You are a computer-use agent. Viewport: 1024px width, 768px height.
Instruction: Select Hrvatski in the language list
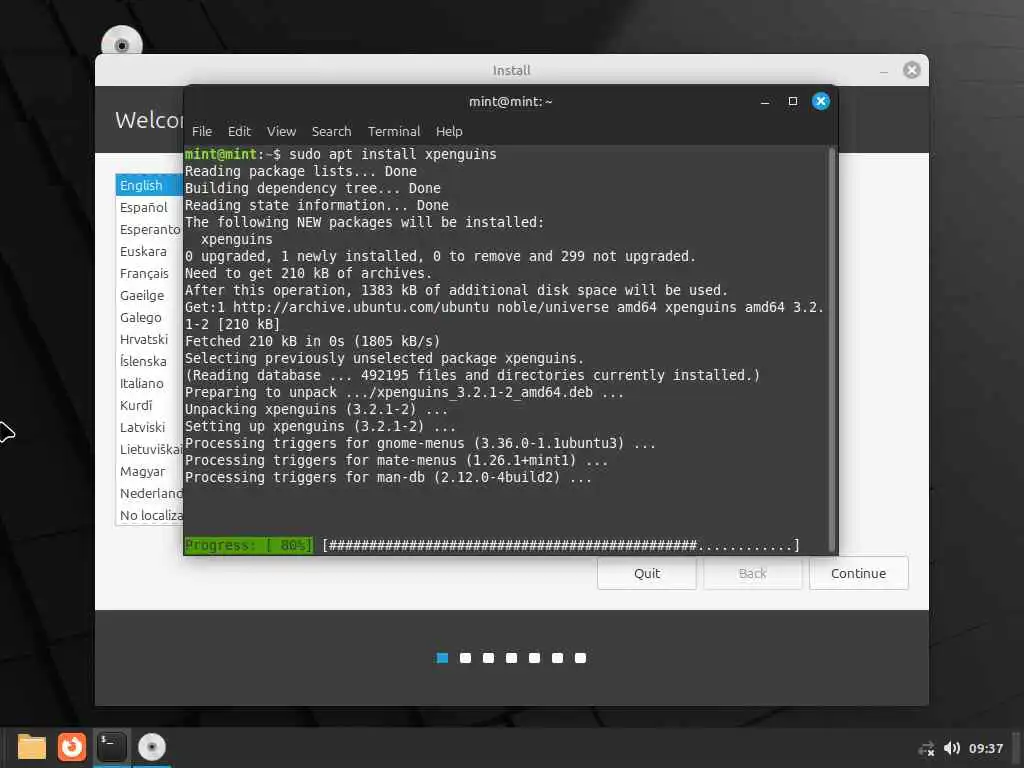[150, 339]
